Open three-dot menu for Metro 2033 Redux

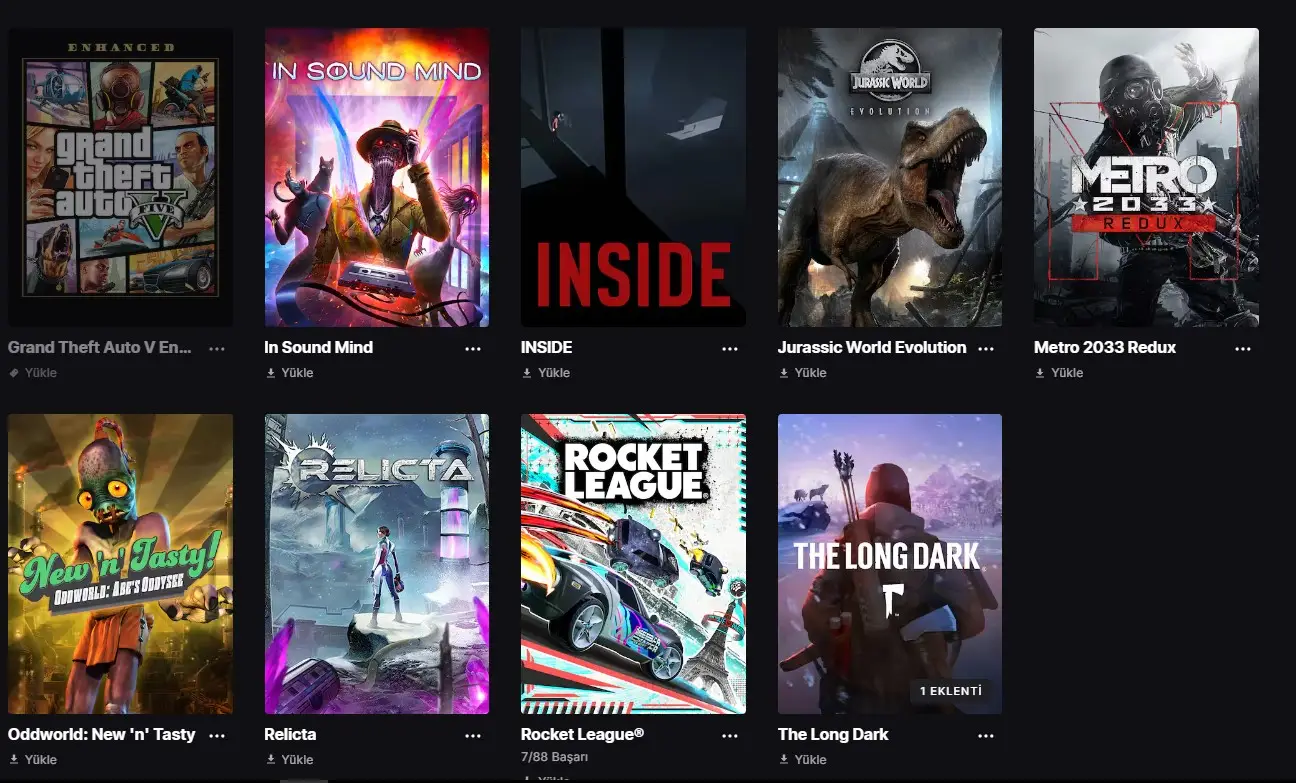click(x=1243, y=349)
